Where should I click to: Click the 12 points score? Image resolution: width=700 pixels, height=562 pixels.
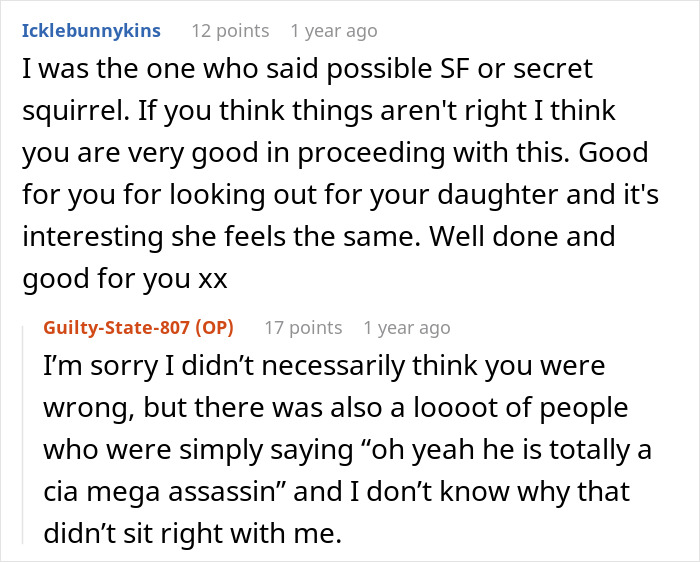click(x=230, y=30)
